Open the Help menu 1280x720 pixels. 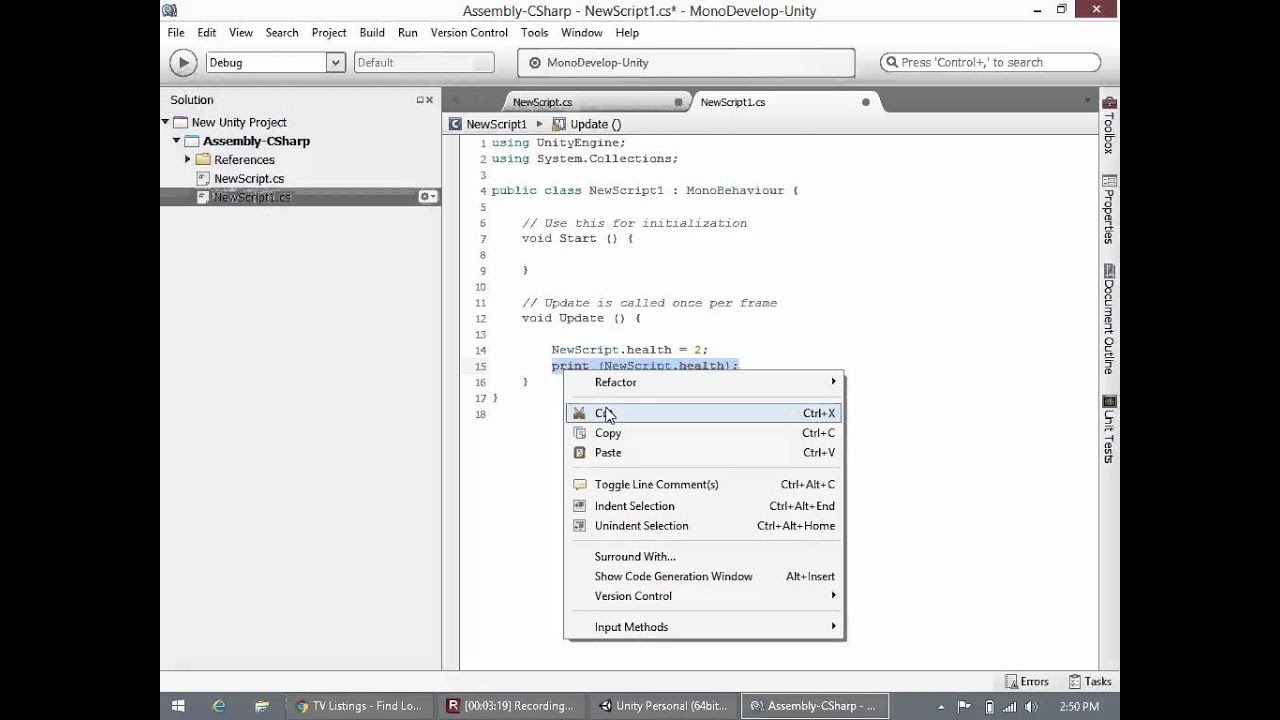click(x=627, y=32)
